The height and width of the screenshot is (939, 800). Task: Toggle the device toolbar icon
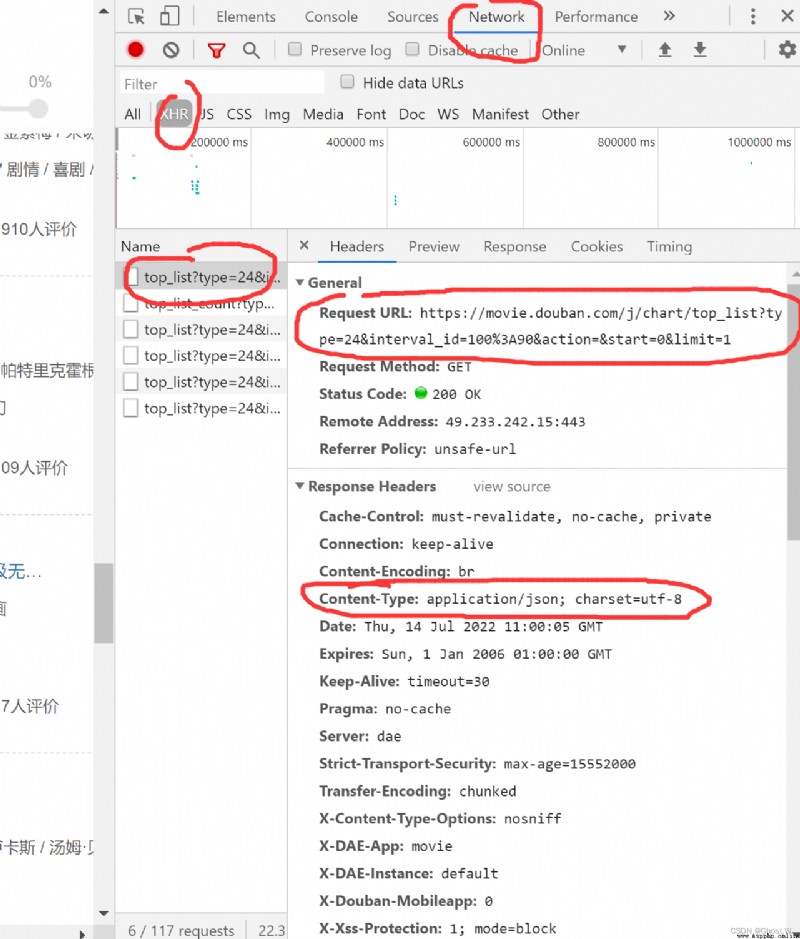point(169,16)
